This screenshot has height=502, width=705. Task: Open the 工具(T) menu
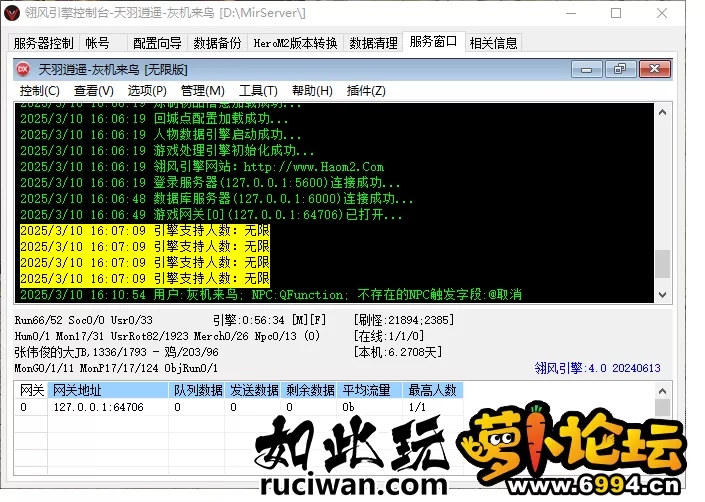tap(258, 91)
